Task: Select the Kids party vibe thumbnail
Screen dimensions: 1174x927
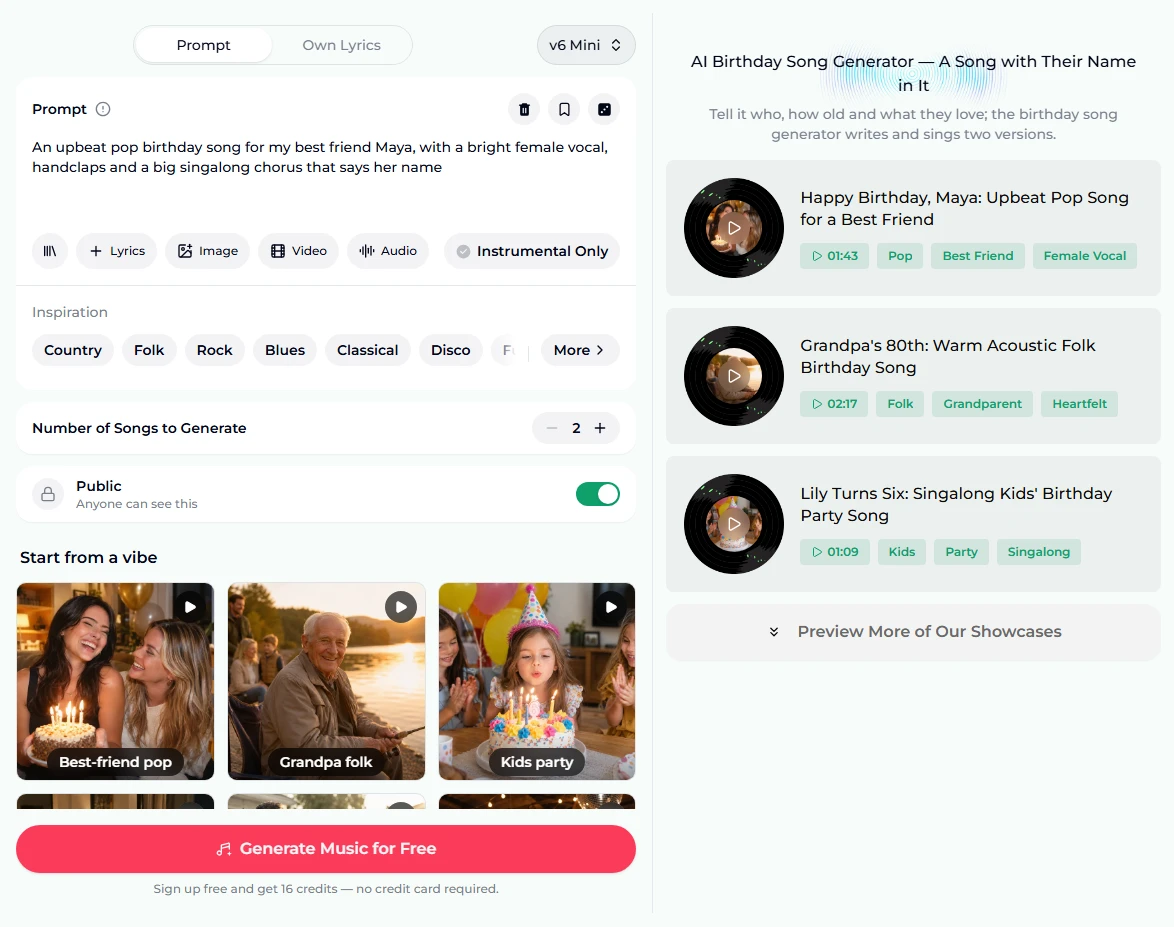Action: pos(537,681)
